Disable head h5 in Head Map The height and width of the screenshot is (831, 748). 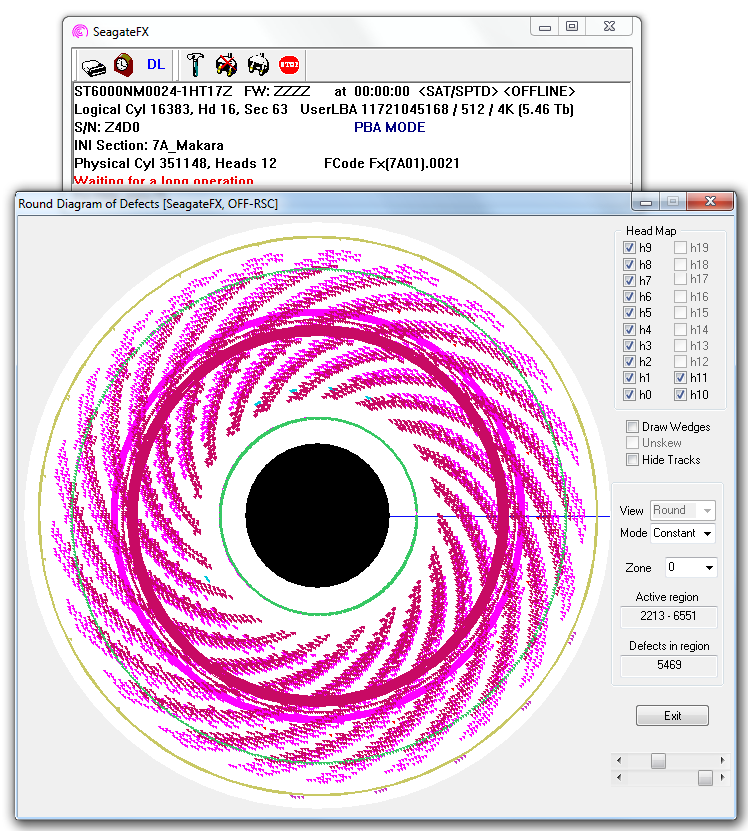tap(629, 313)
